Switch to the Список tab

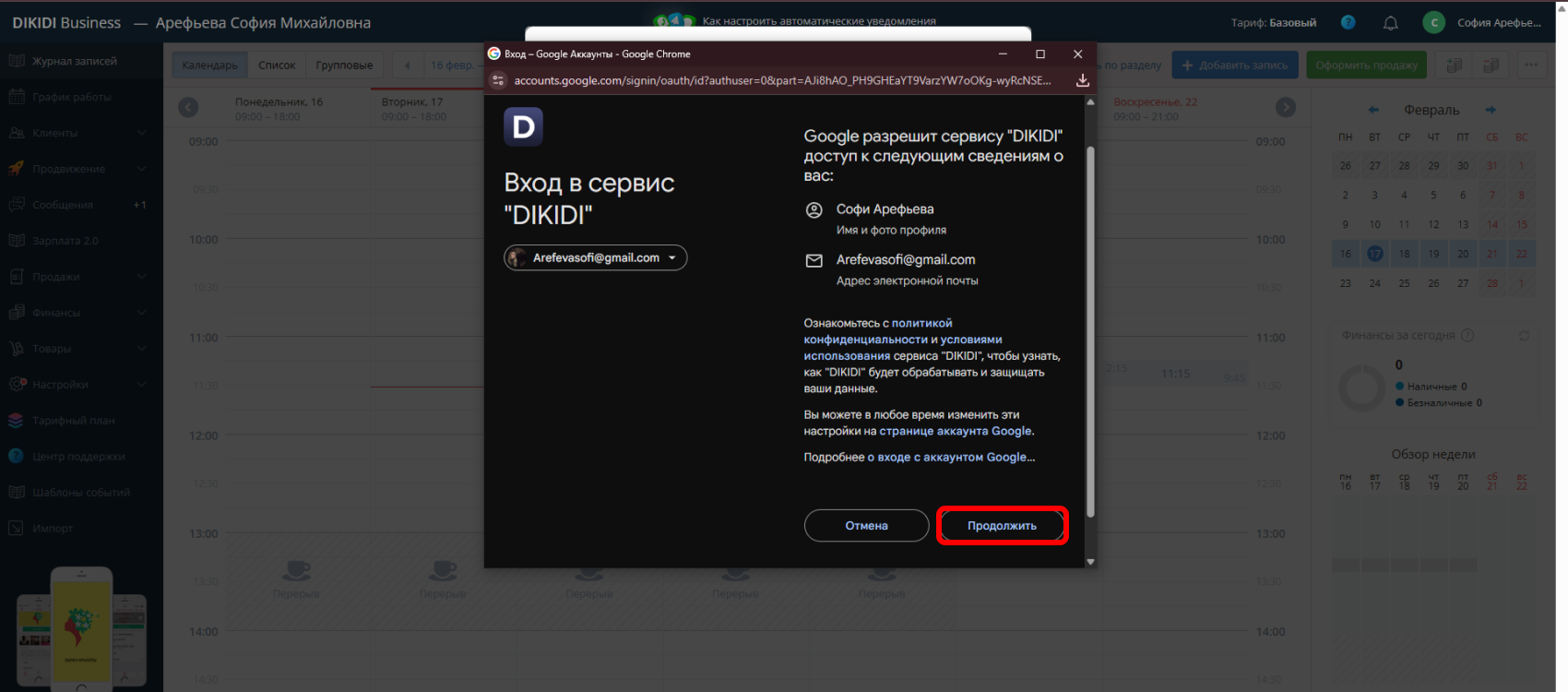point(277,66)
